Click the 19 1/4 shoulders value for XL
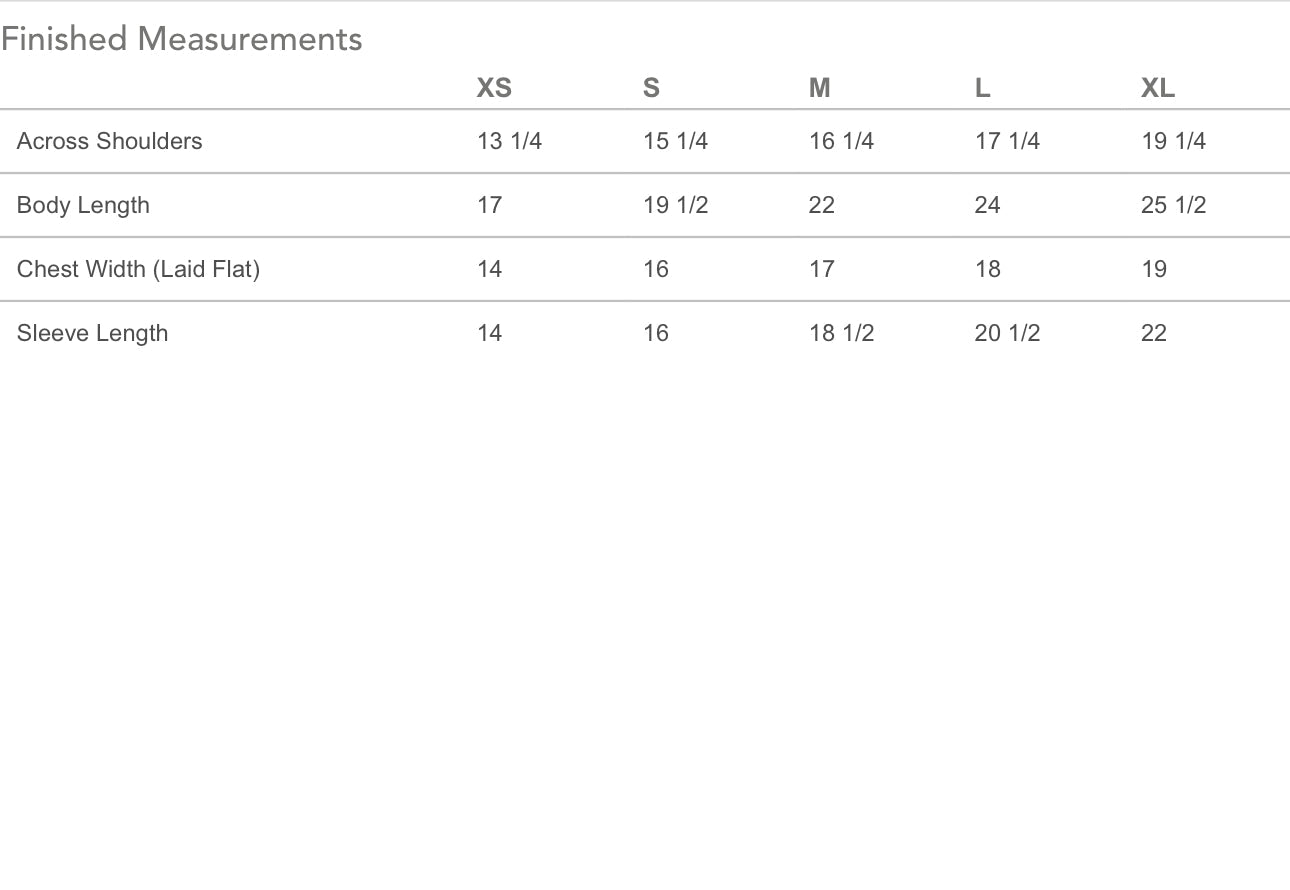This screenshot has height=890, width=1290. coord(1173,141)
